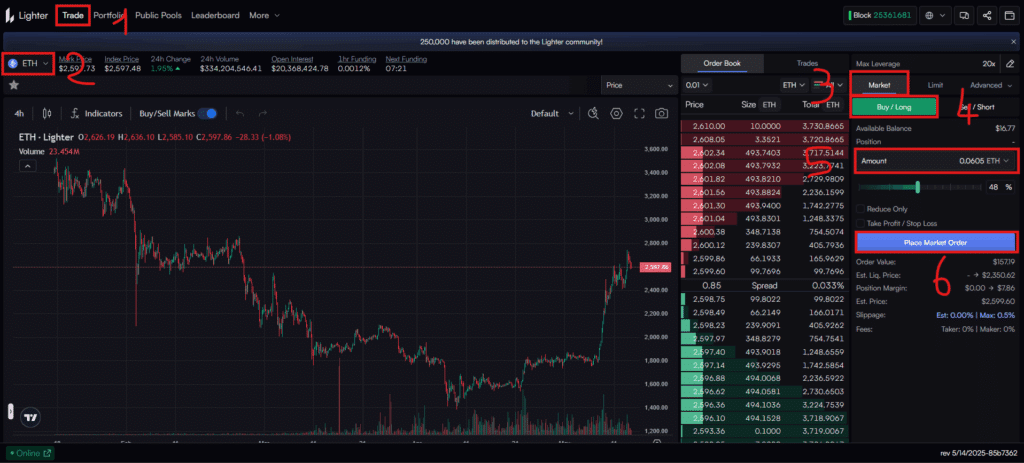Check Take Profit / Stop Loss checkbox
This screenshot has height=463, width=1024.
pos(861,223)
